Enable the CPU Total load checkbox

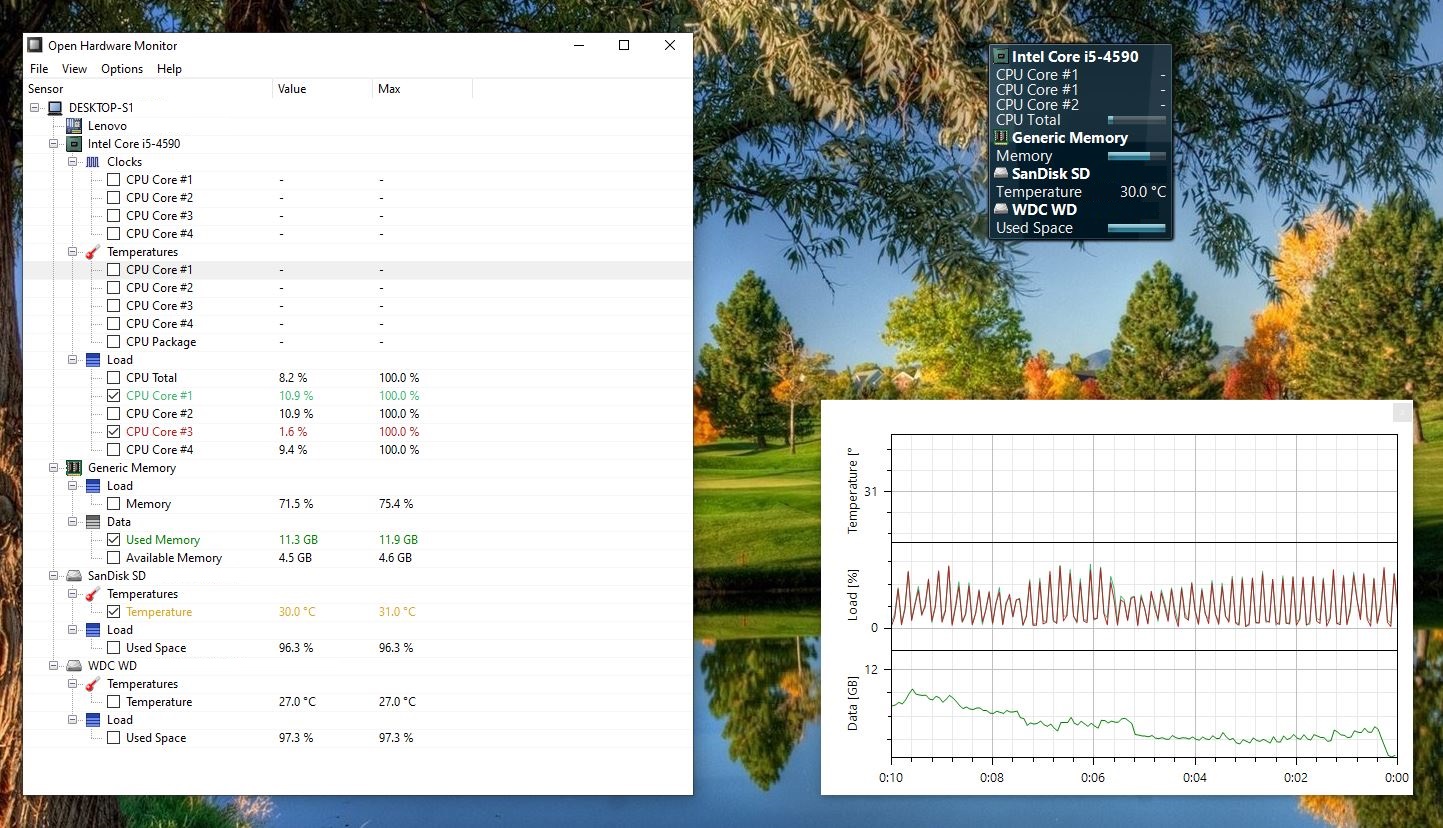click(x=113, y=378)
